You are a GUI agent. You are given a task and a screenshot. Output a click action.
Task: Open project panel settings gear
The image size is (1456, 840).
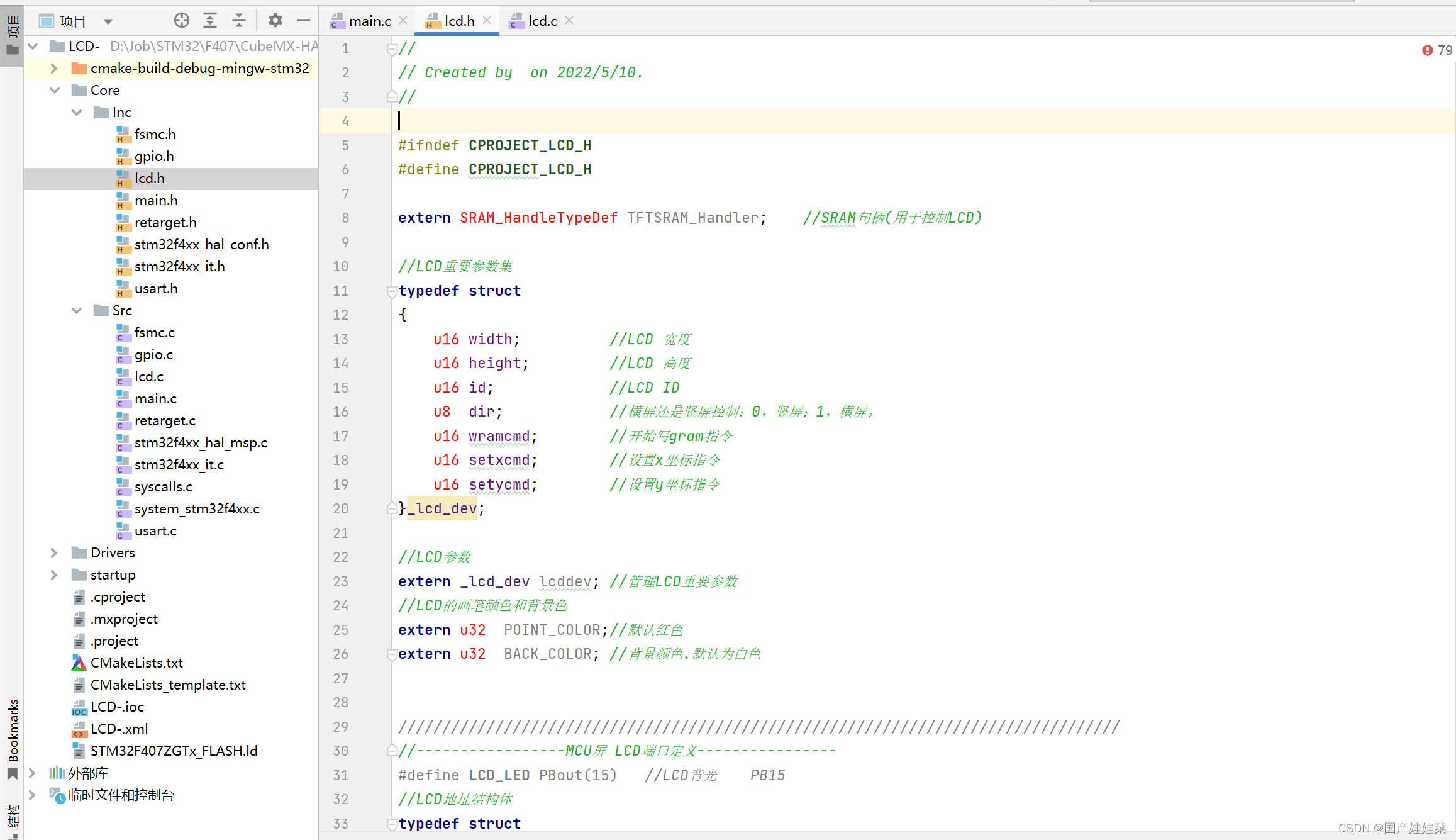(275, 21)
